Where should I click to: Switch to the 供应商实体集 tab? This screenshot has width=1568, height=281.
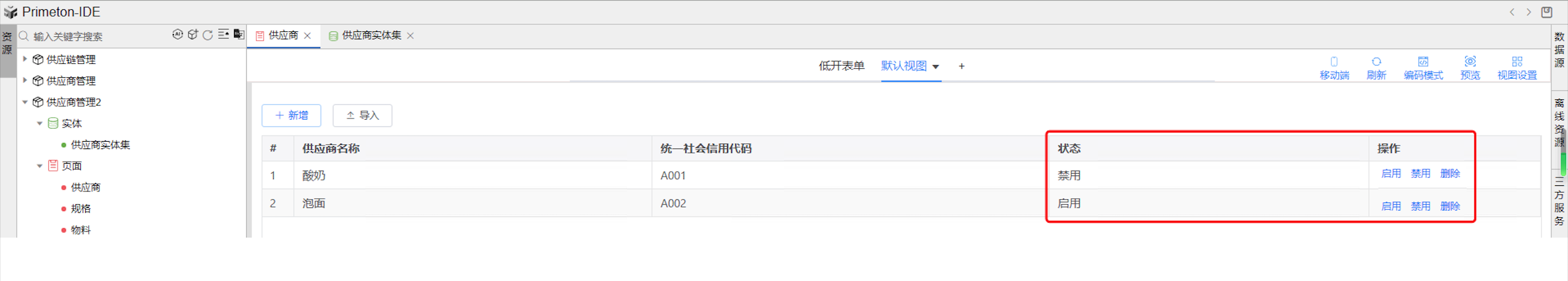(x=371, y=36)
